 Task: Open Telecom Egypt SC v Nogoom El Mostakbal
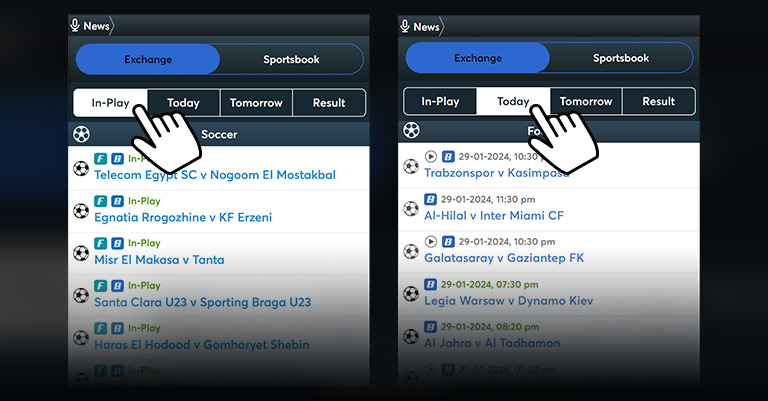point(215,175)
